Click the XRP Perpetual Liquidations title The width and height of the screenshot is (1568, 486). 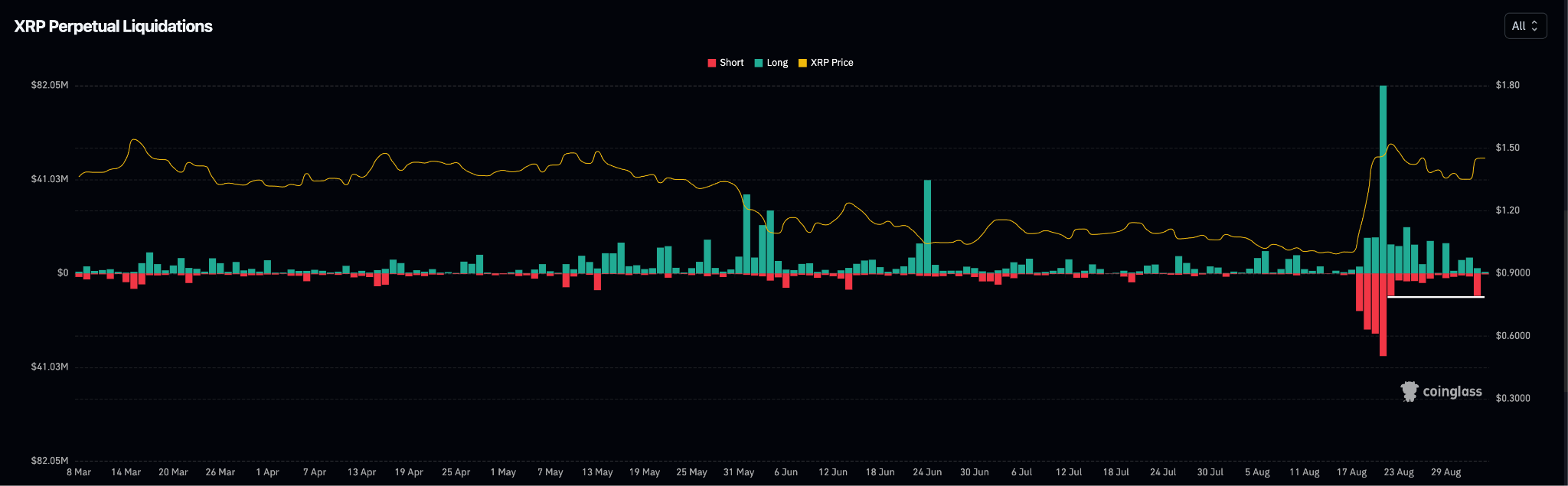pos(113,26)
